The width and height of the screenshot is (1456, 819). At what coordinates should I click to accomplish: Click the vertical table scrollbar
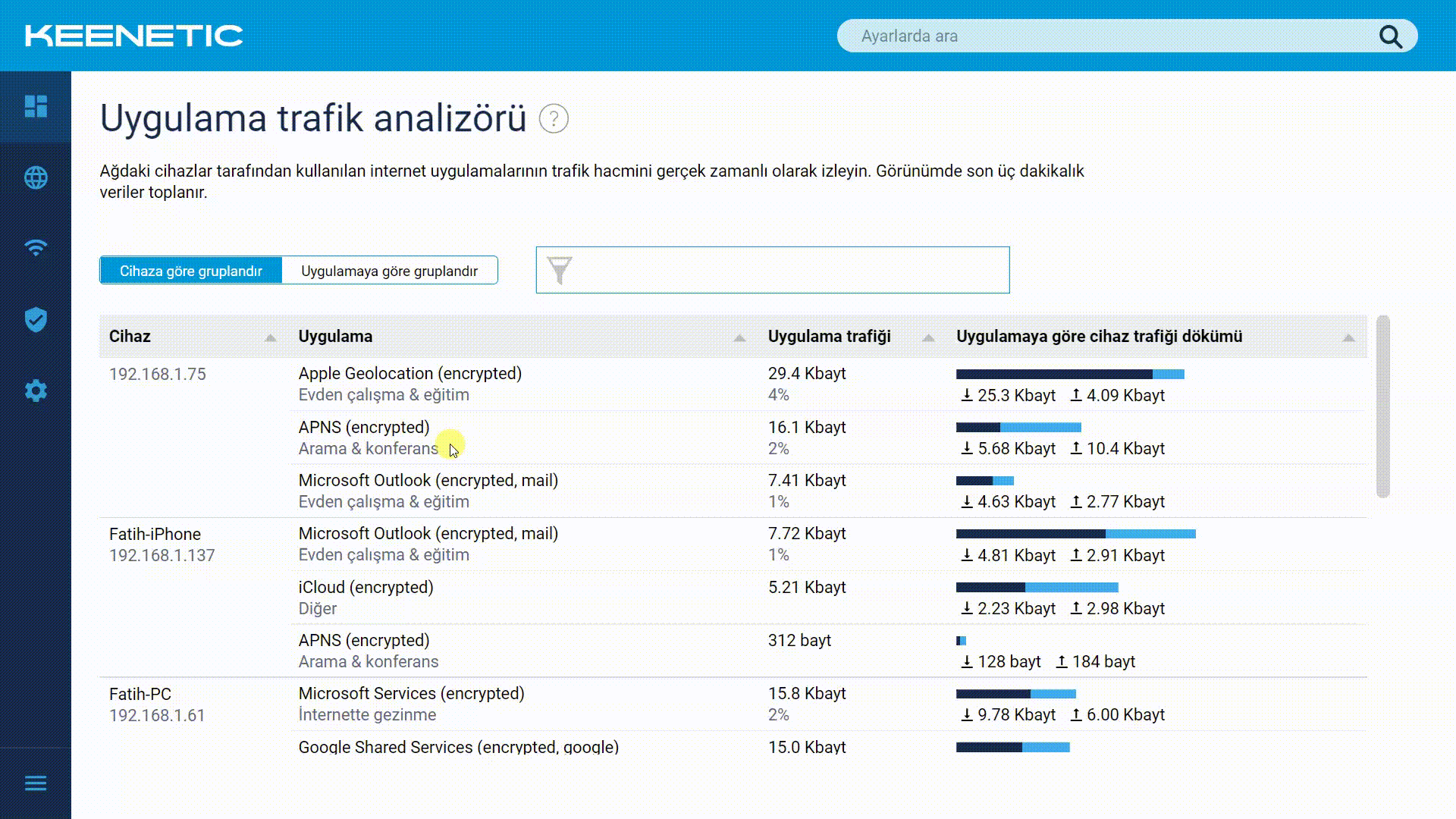(1383, 406)
